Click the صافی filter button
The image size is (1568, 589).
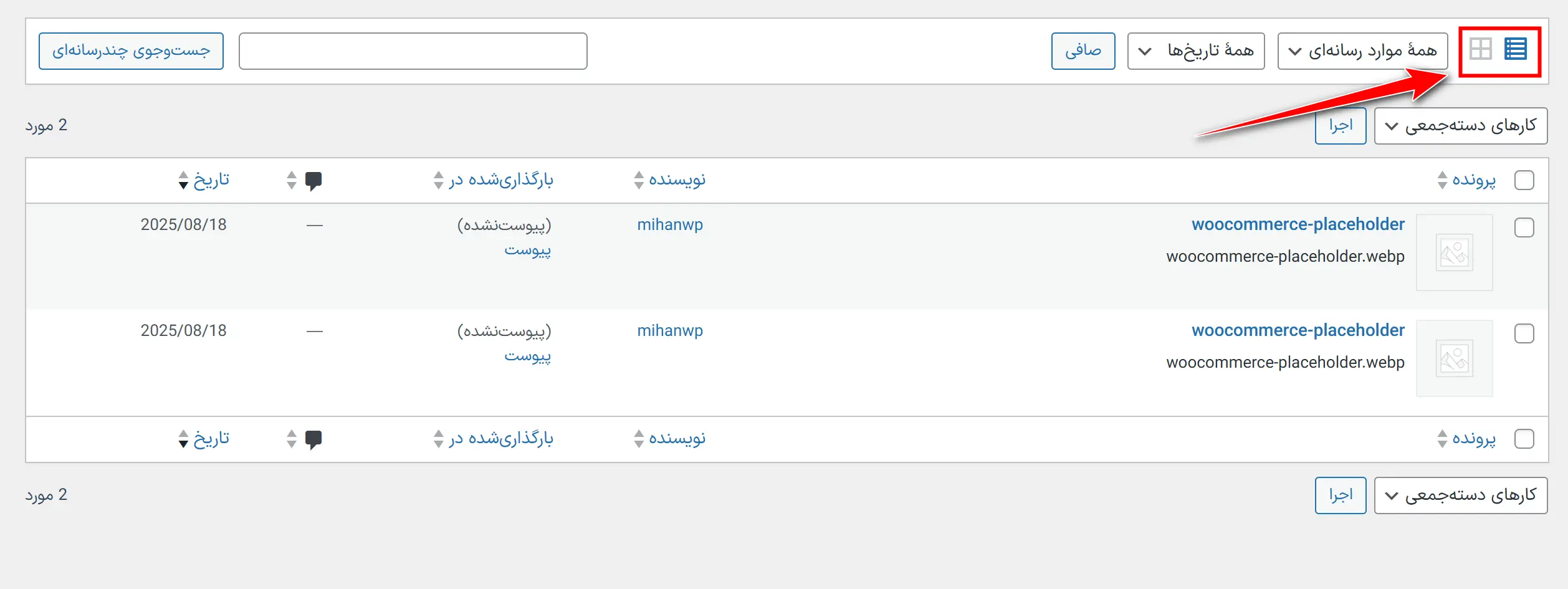coord(1084,50)
